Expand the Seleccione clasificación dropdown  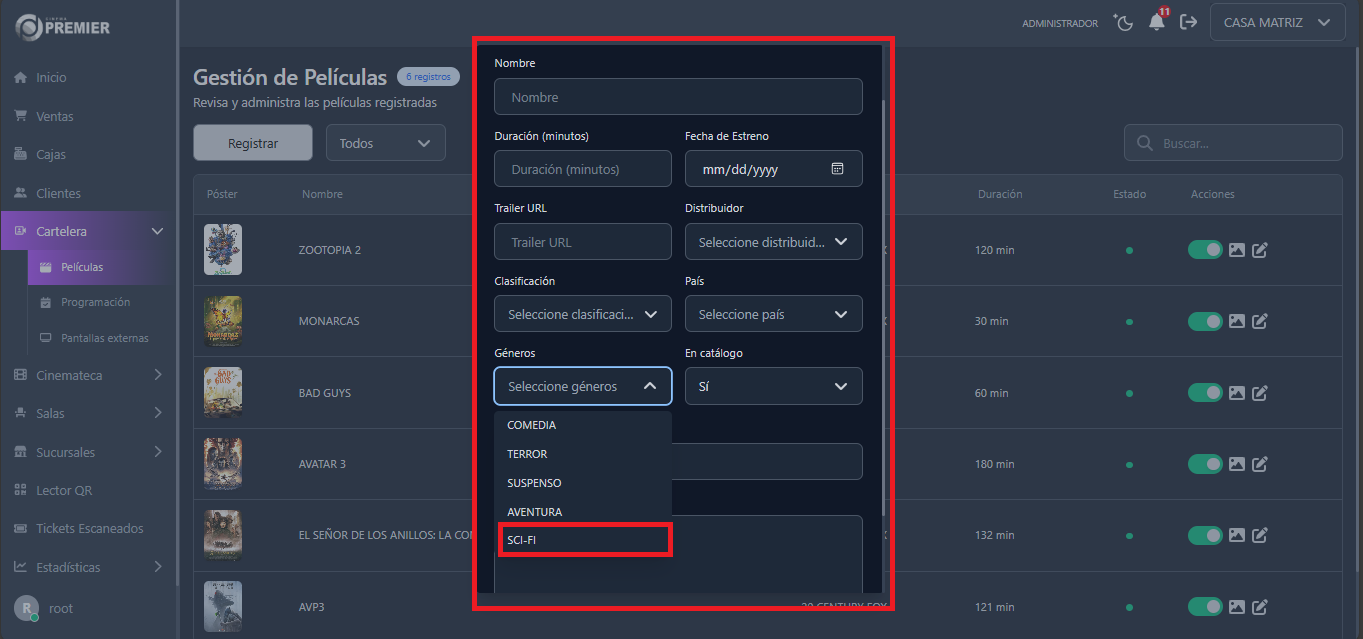point(582,314)
